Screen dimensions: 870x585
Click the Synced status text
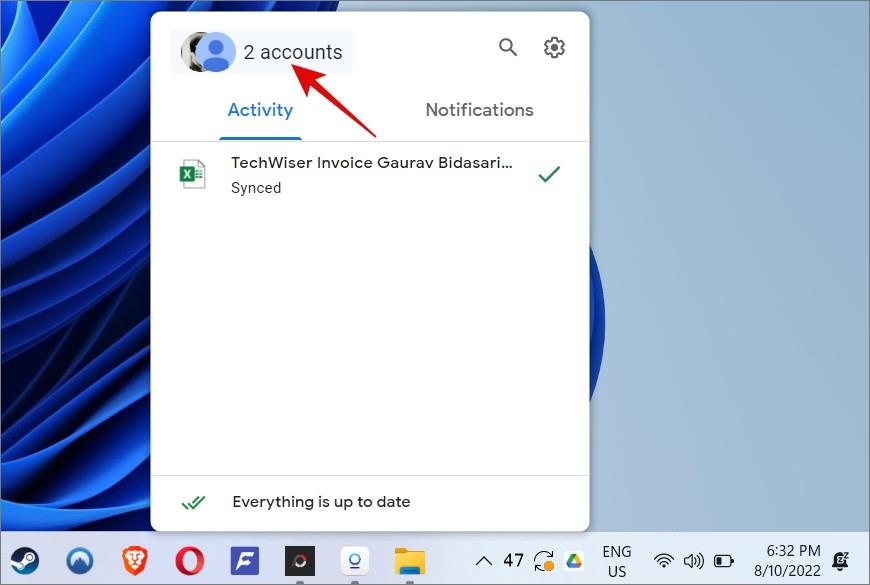click(x=256, y=188)
